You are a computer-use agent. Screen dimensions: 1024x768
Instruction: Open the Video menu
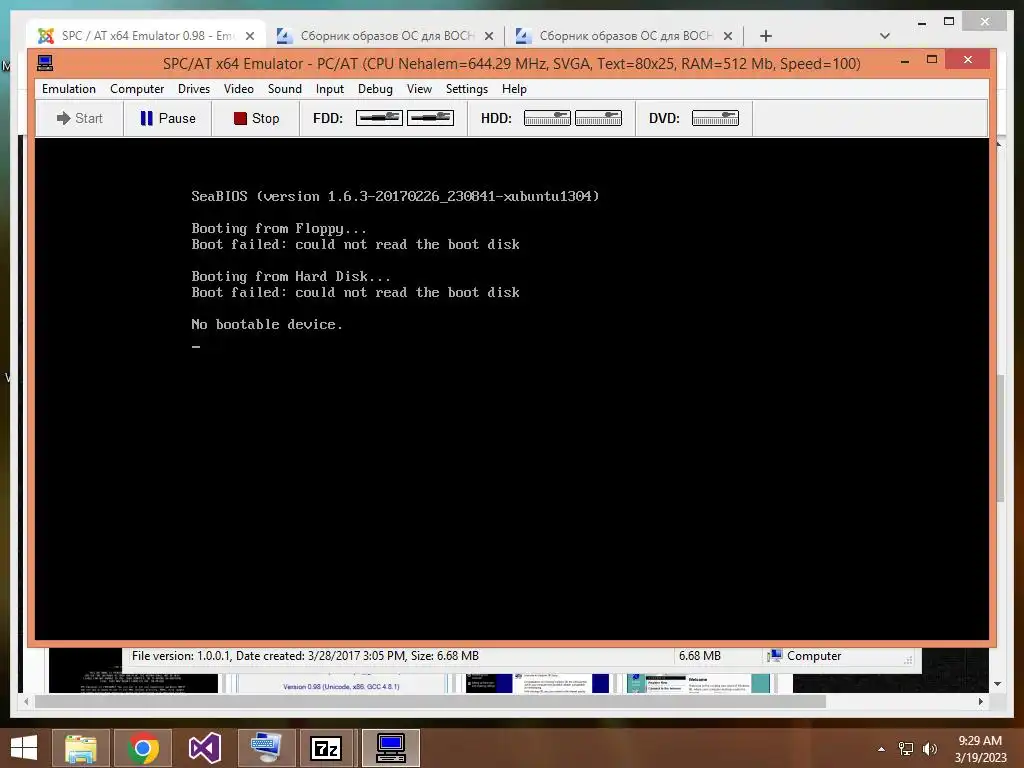coord(238,89)
